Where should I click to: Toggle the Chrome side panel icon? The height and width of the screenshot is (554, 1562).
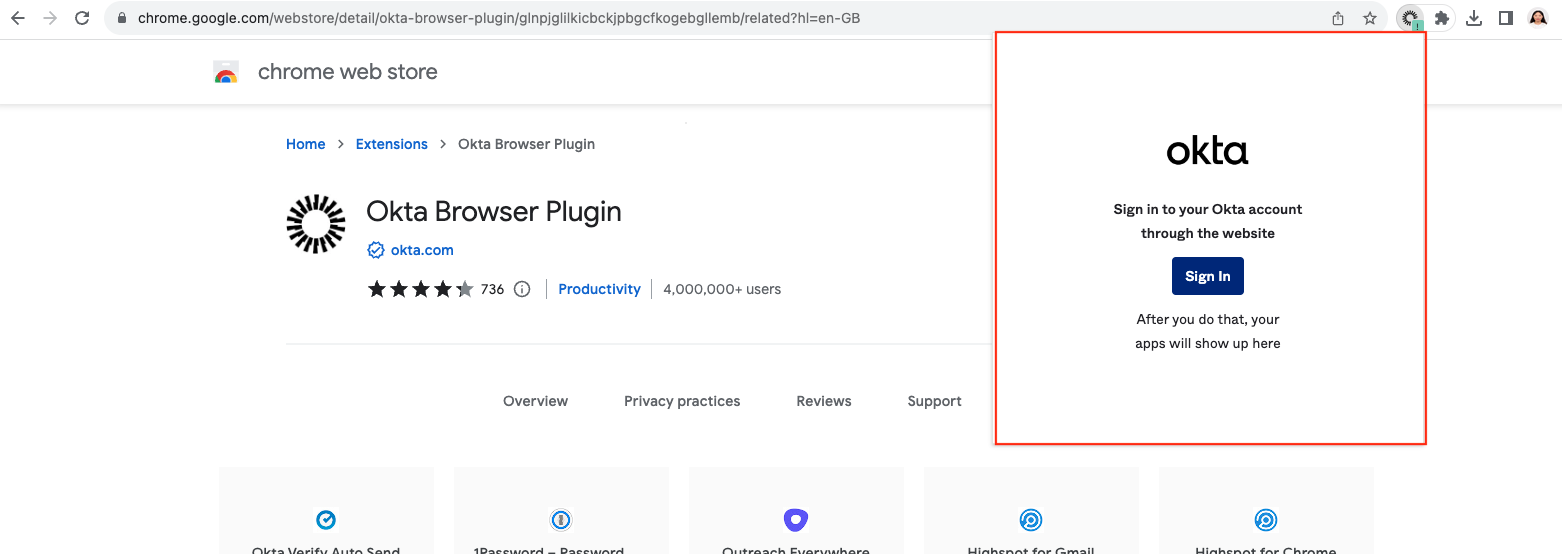[x=1505, y=18]
